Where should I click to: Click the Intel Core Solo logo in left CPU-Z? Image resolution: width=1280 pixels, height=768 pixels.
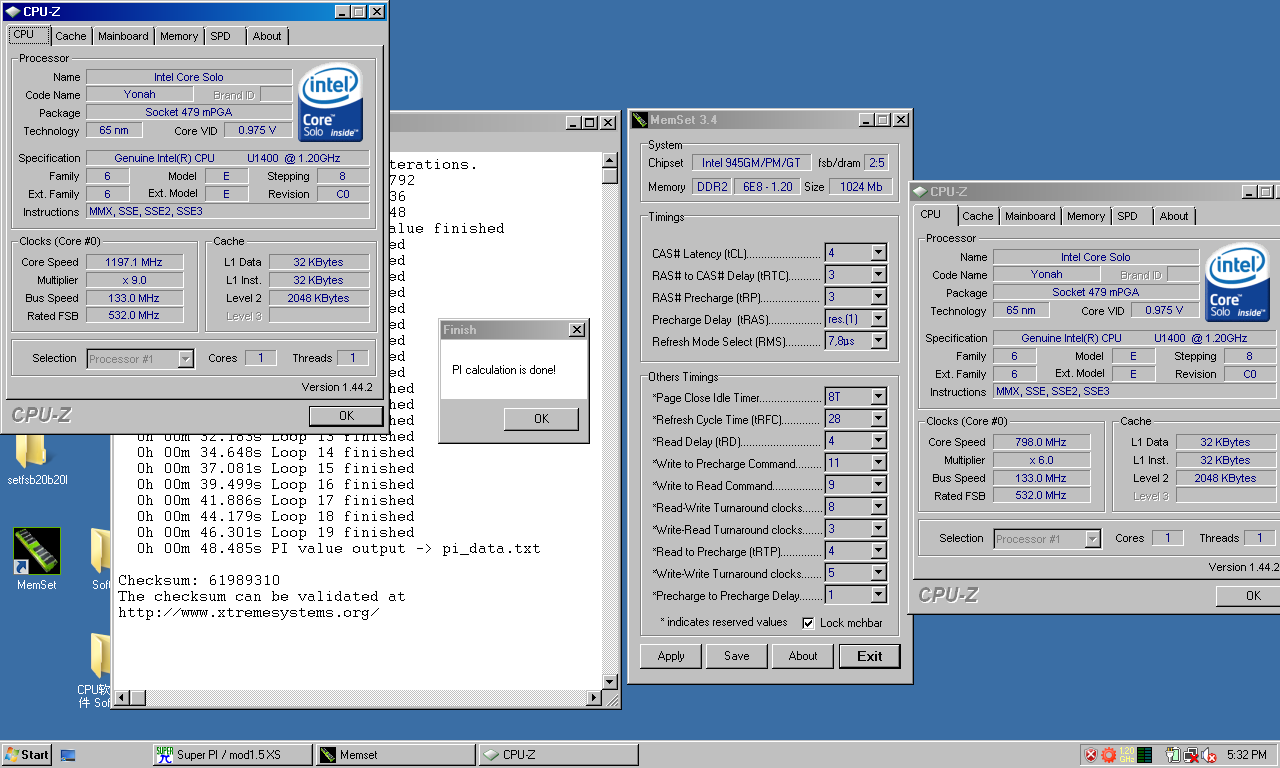331,102
